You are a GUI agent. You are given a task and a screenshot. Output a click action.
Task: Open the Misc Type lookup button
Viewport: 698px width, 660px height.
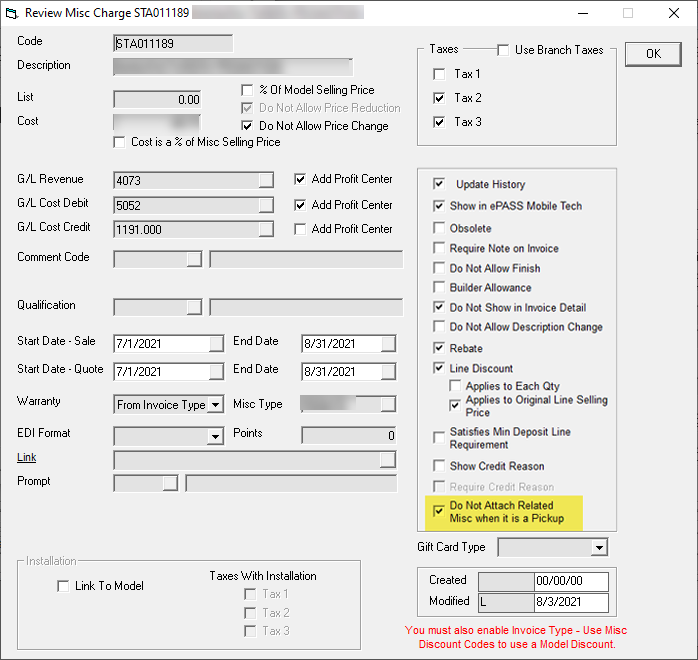[x=388, y=404]
